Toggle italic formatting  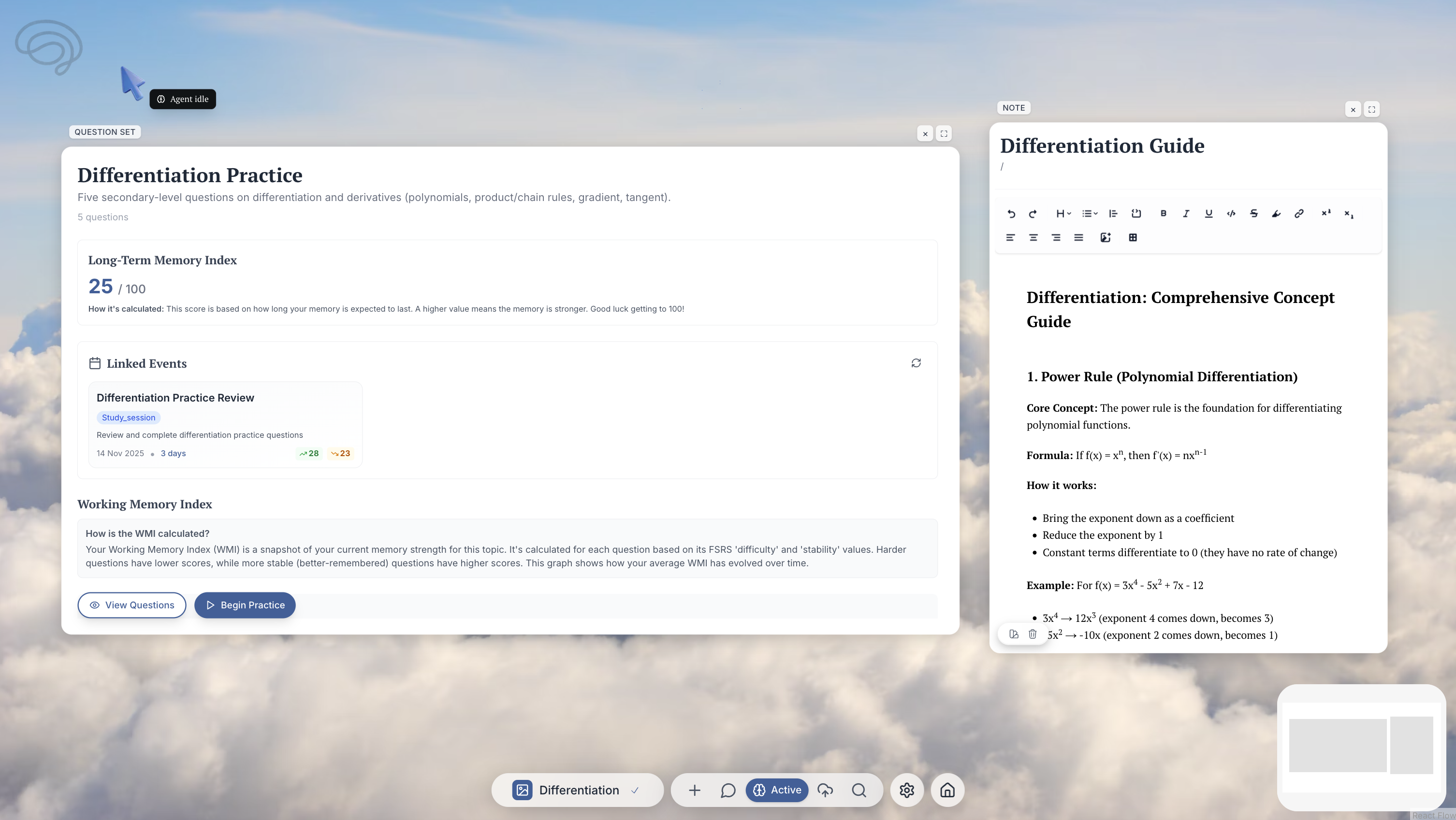tap(1186, 214)
